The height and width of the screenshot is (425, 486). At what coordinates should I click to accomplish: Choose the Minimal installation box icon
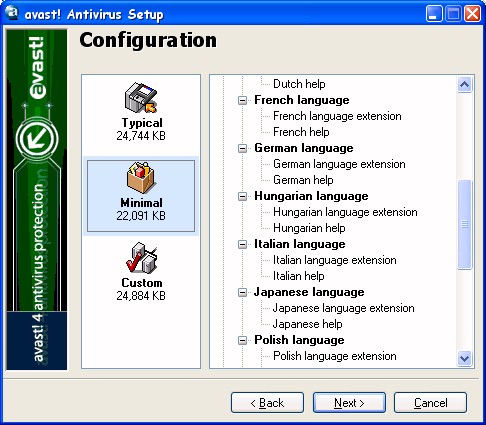[x=141, y=177]
